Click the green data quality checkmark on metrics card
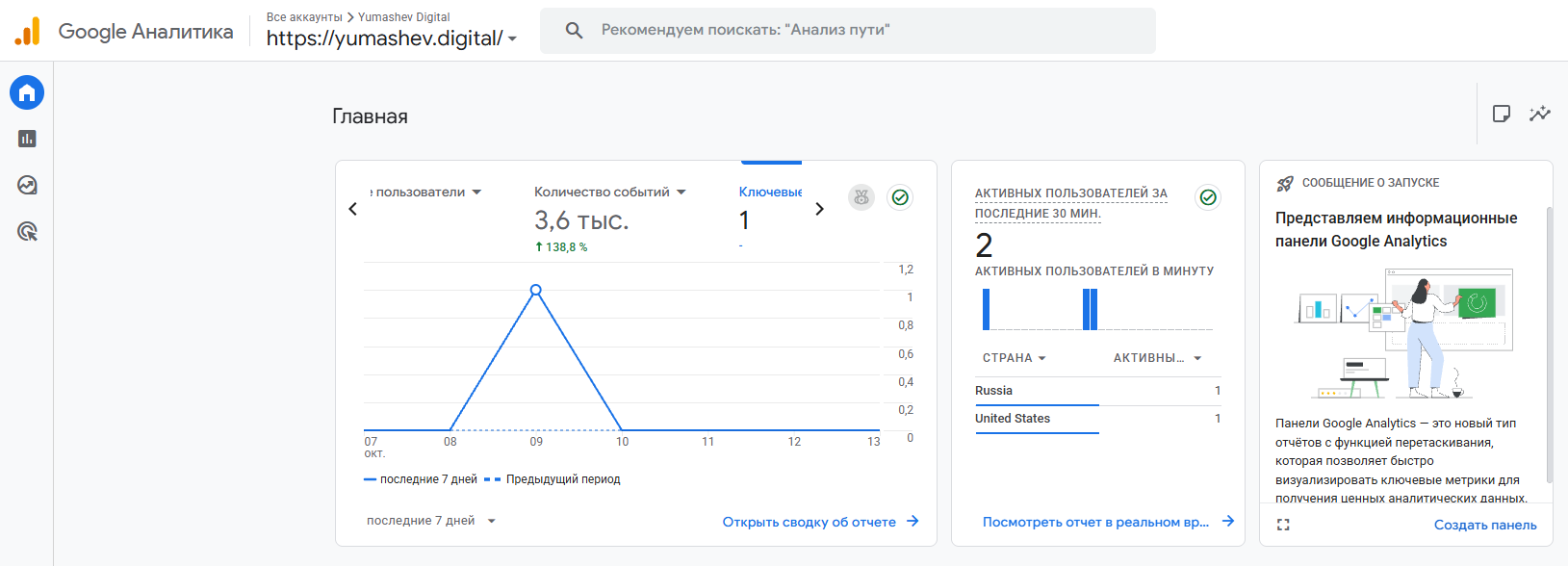1568x566 pixels. 900,198
